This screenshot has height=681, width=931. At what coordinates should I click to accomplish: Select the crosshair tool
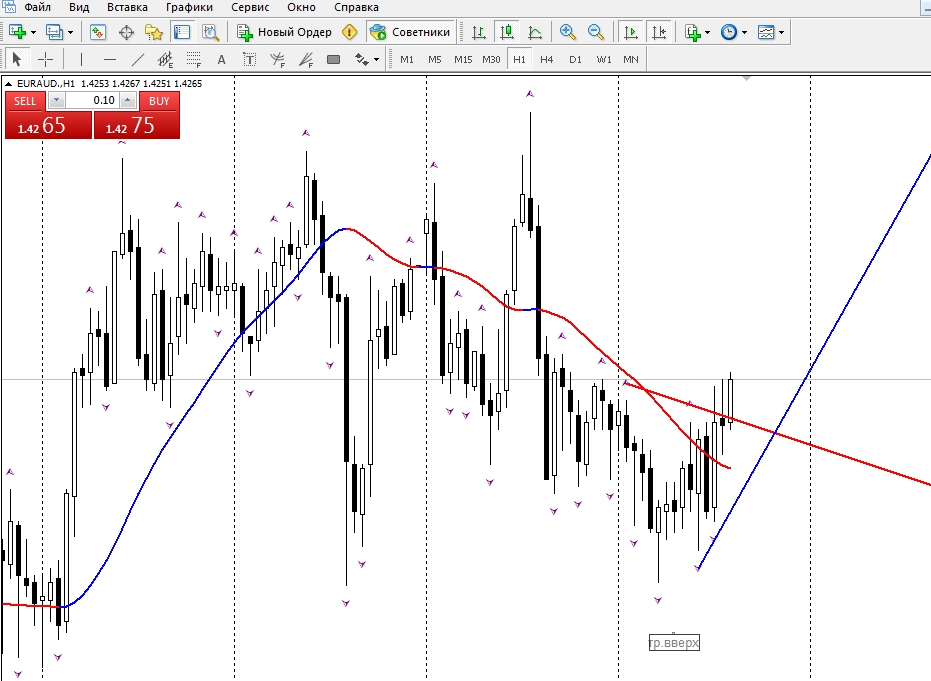[x=45, y=59]
